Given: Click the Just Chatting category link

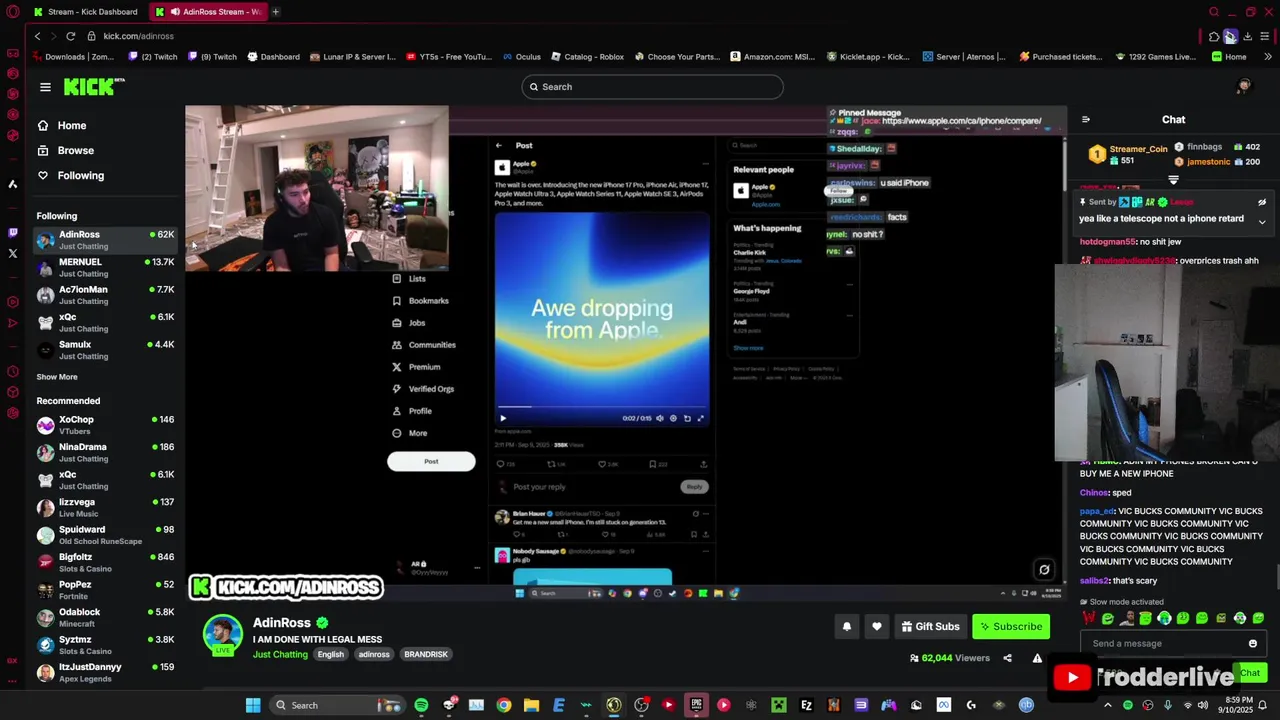Looking at the screenshot, I should point(280,654).
